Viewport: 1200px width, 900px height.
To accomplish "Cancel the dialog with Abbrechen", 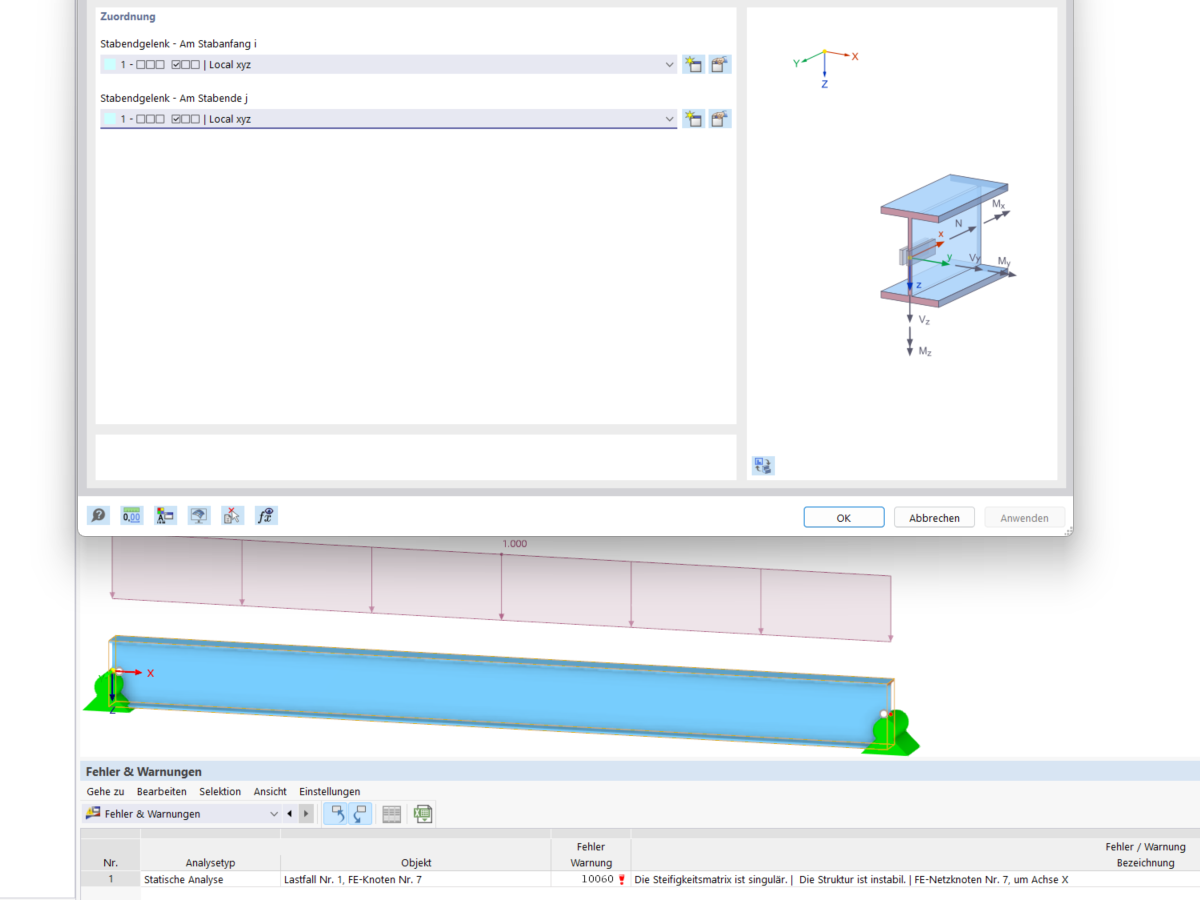I will [x=933, y=517].
